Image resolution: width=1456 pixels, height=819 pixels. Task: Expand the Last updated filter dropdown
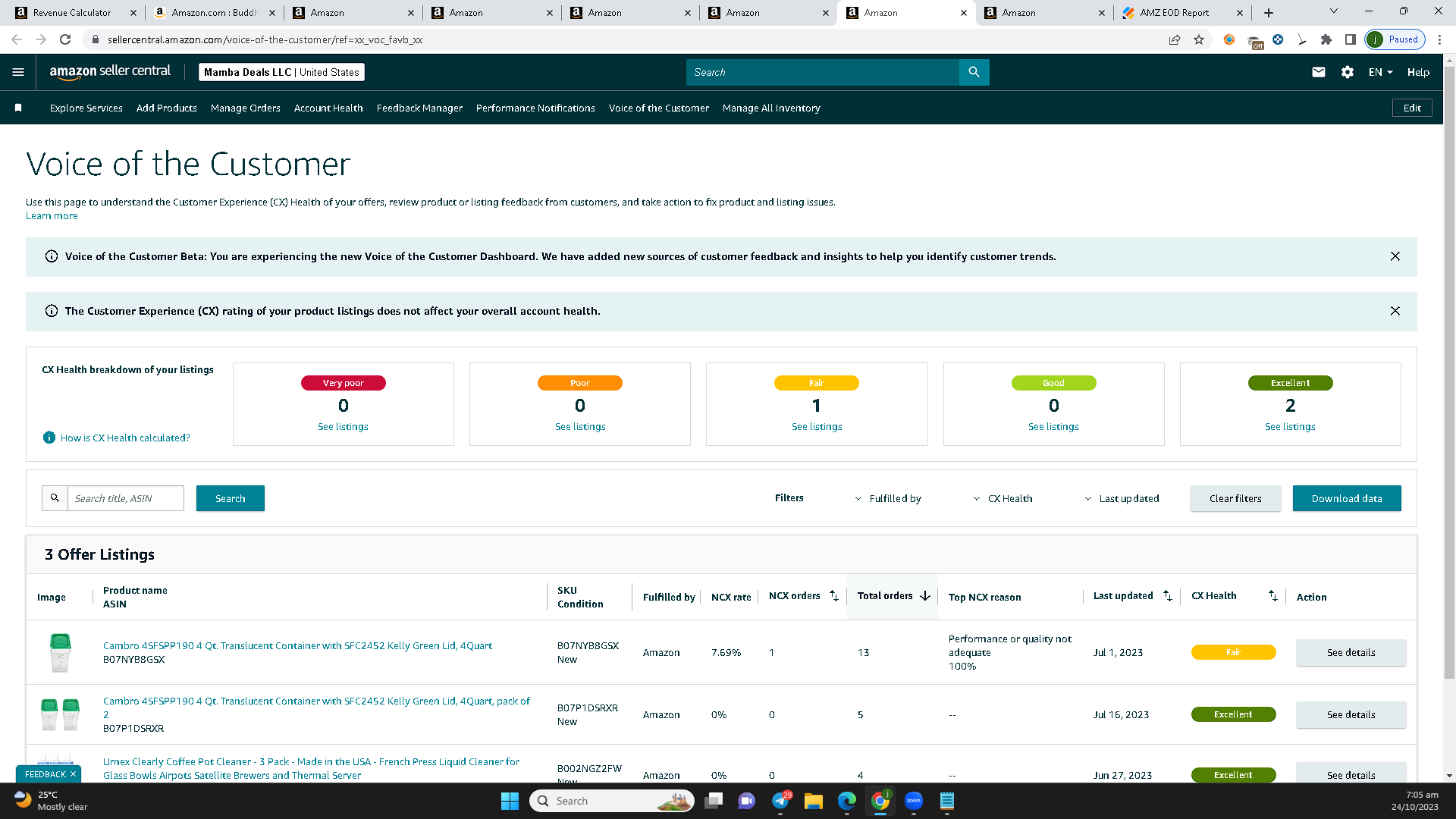coord(1122,498)
